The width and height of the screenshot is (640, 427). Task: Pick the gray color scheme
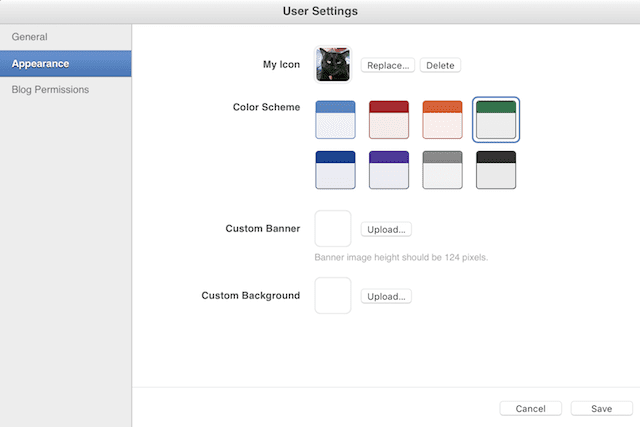[x=442, y=170]
